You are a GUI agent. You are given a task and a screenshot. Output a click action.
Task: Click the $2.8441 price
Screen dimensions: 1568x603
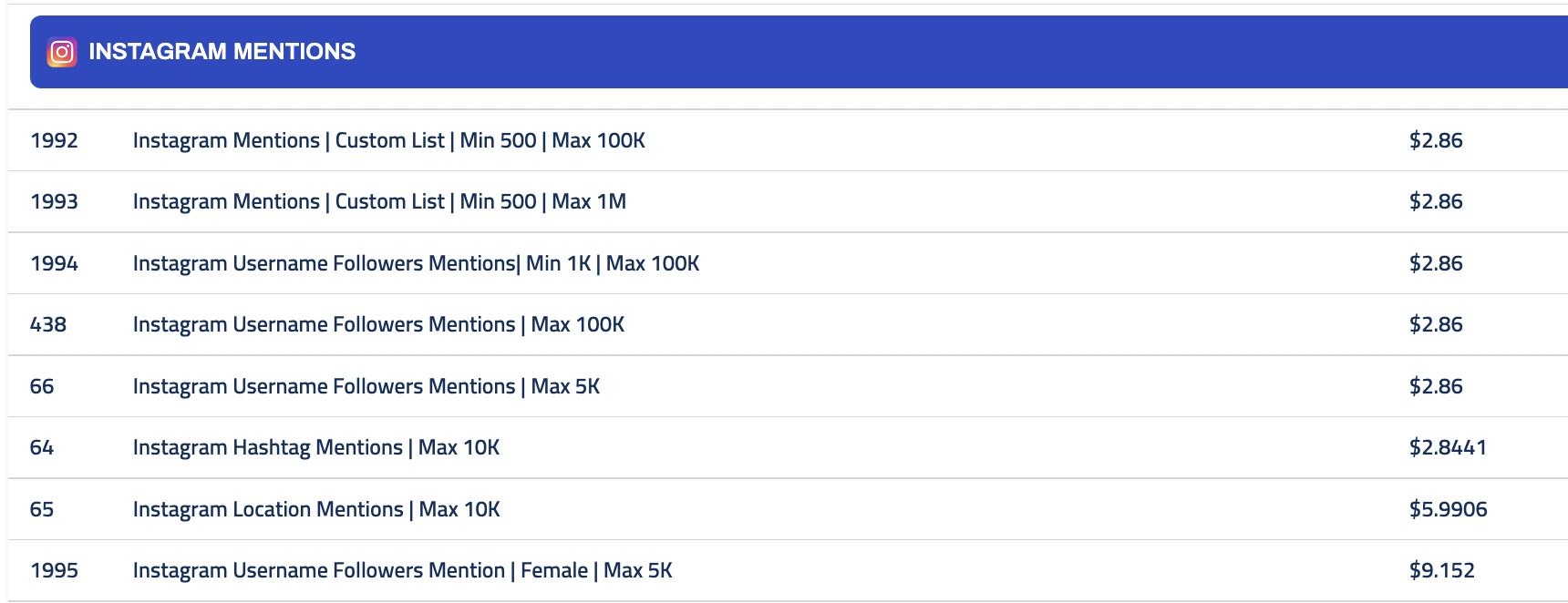1447,447
